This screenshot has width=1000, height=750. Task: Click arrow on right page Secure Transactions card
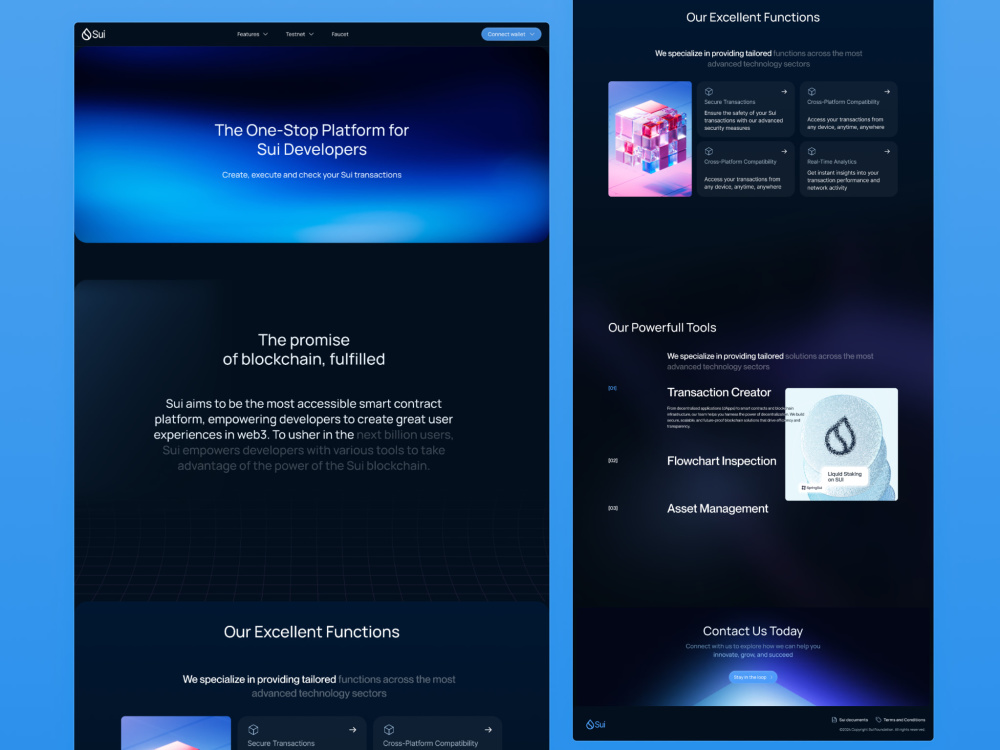(784, 92)
